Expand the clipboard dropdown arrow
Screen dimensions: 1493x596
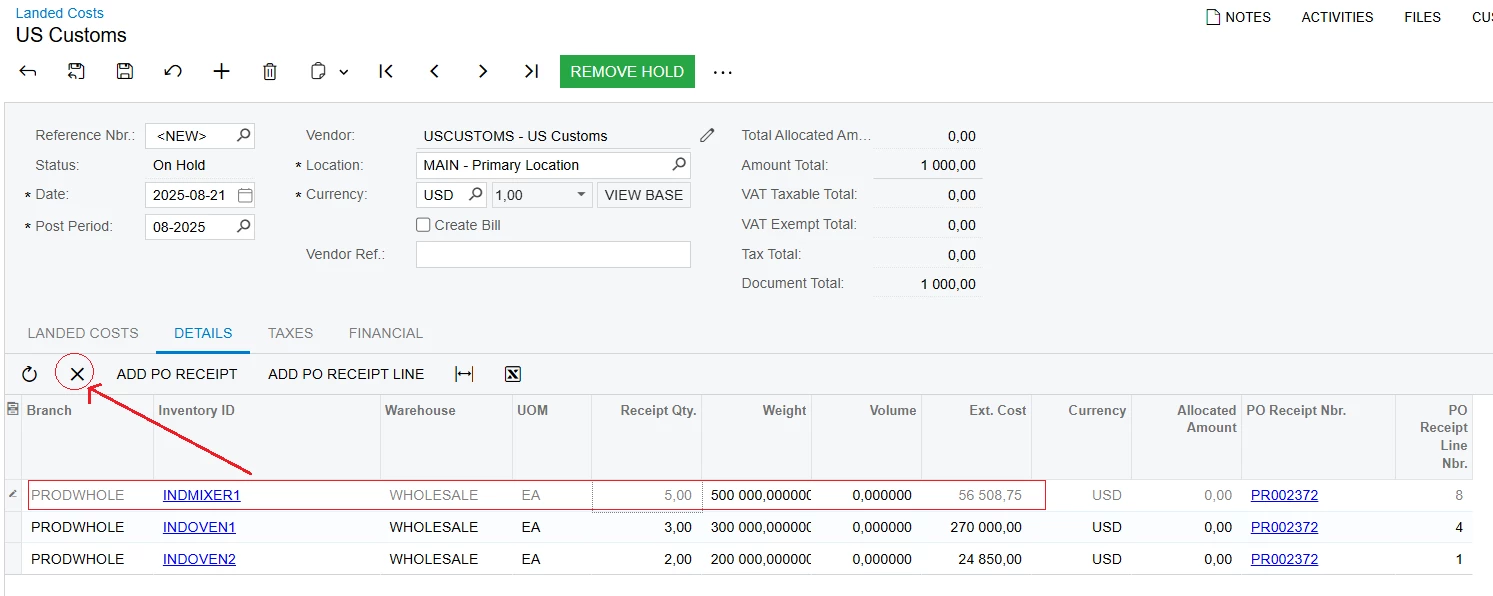point(343,72)
